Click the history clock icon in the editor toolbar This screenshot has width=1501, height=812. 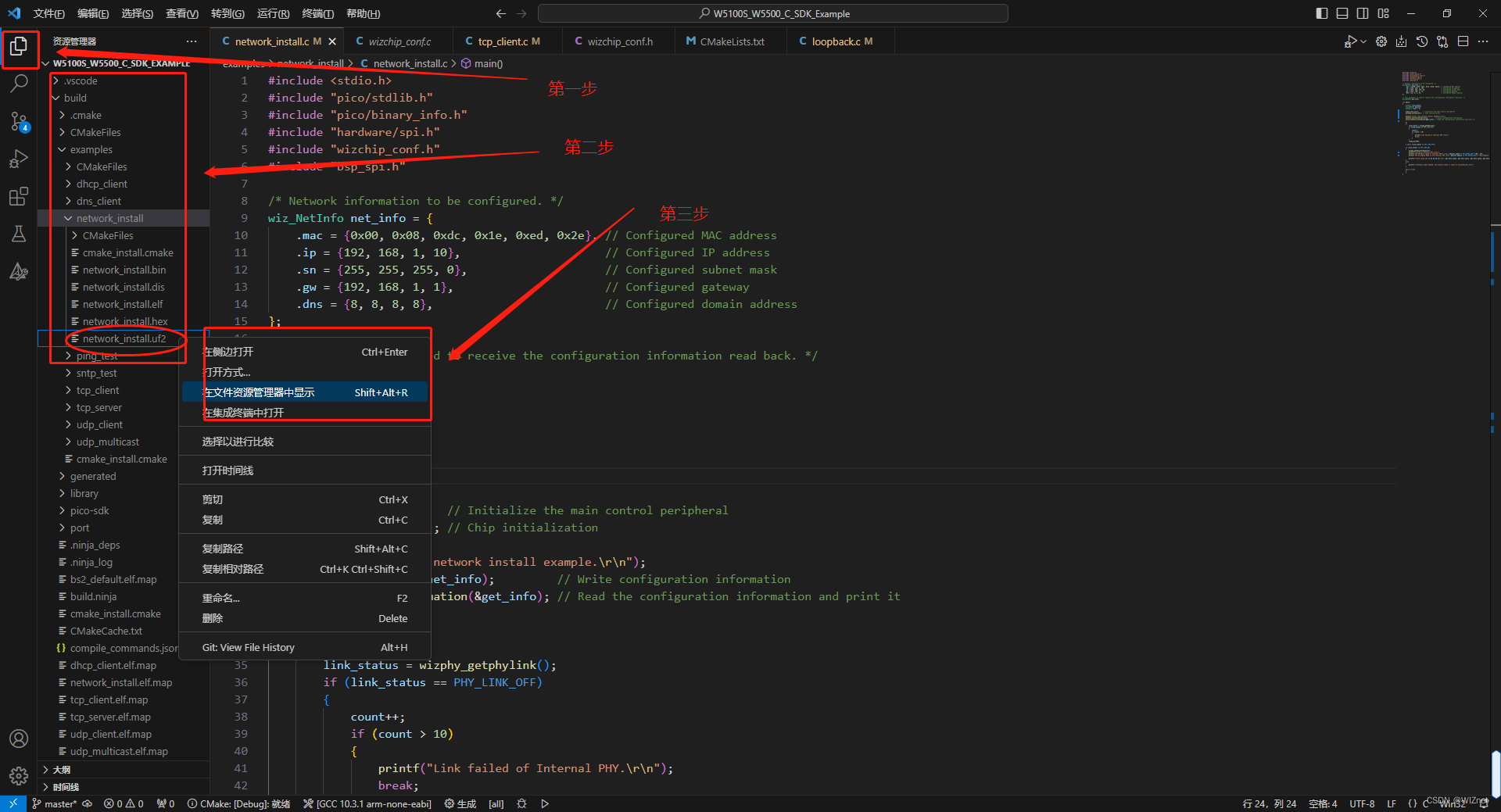[1422, 41]
